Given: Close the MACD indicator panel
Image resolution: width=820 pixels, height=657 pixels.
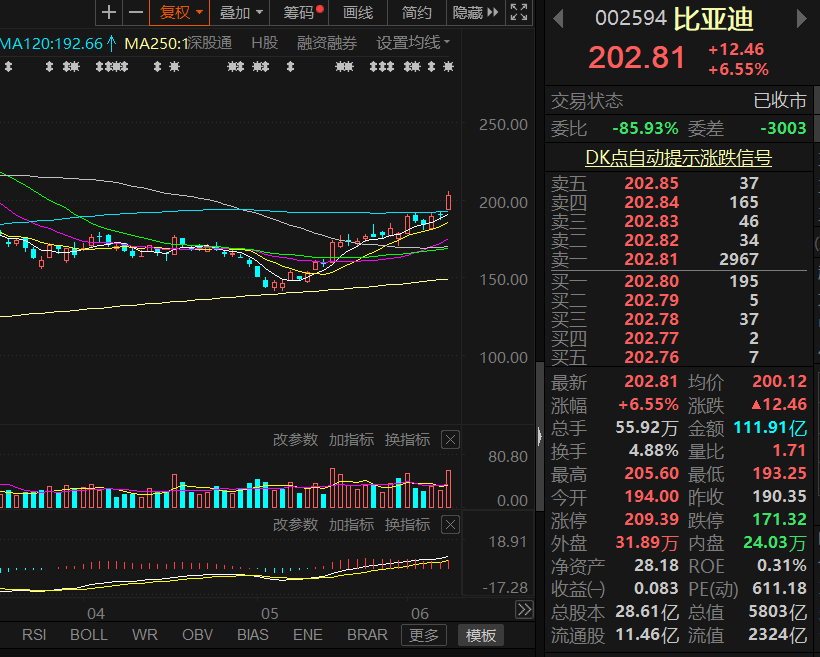Looking at the screenshot, I should click(x=450, y=524).
